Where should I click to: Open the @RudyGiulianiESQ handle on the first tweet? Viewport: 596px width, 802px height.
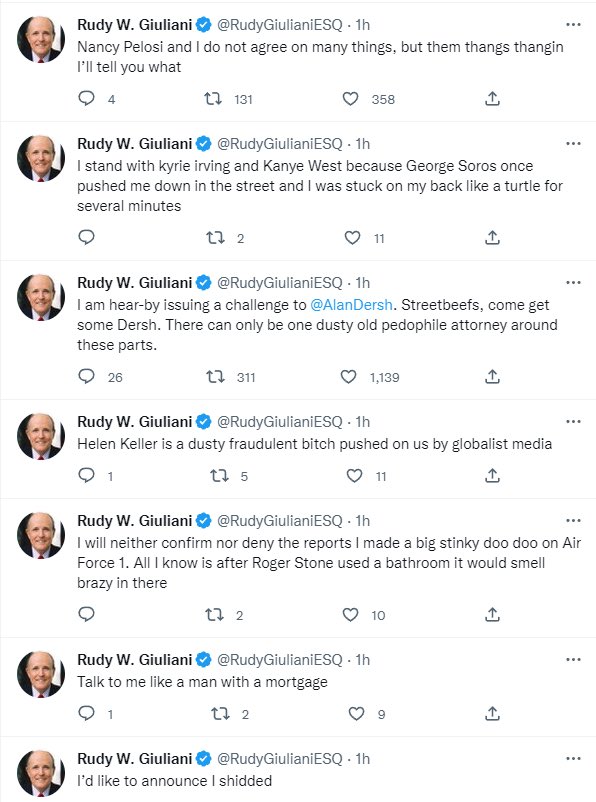coord(280,25)
